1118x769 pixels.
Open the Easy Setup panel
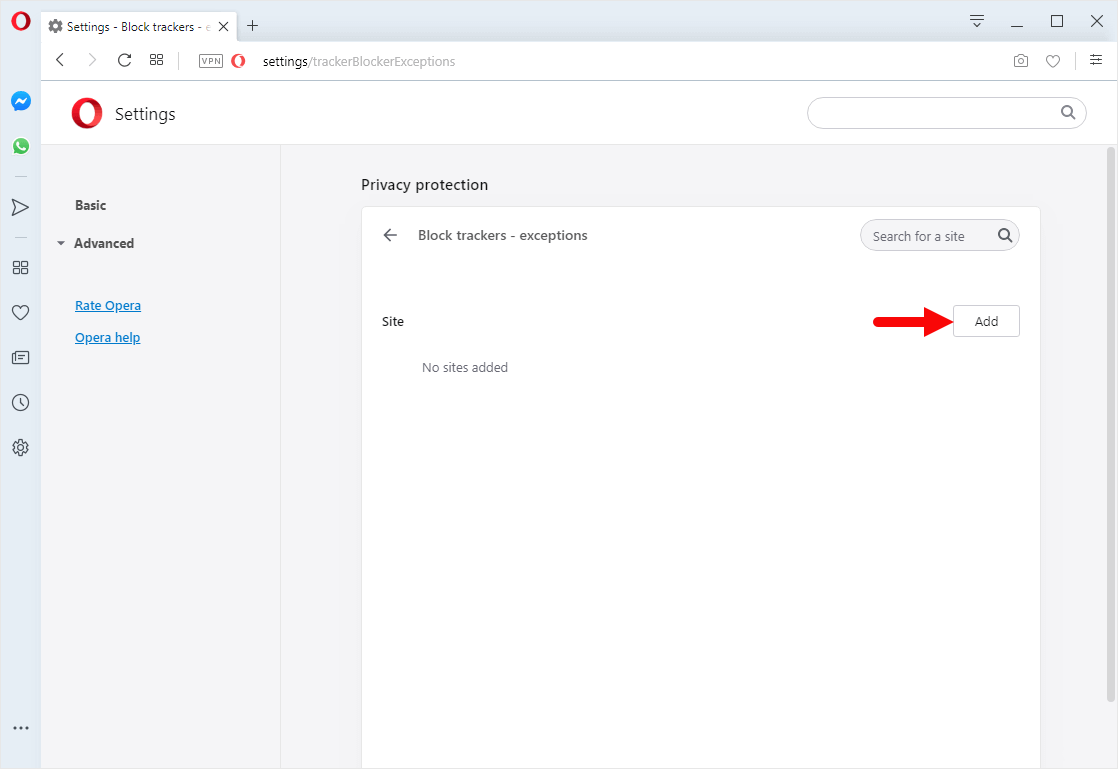coord(1096,61)
